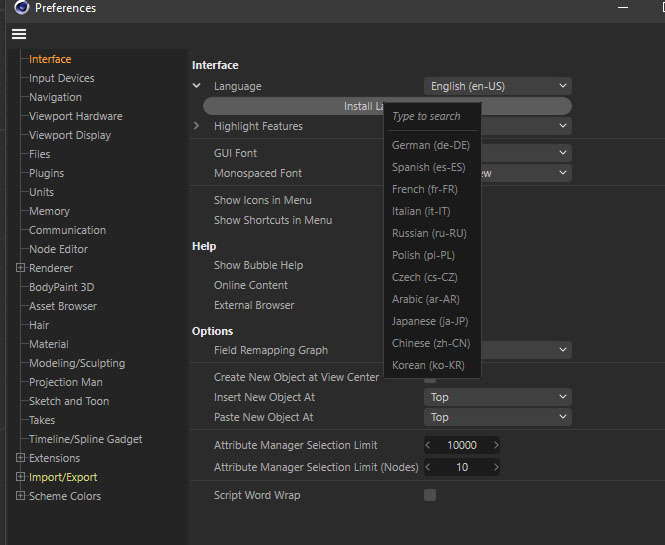Image resolution: width=665 pixels, height=545 pixels.
Task: Expand the Import/Export tree node
Action: coord(20,477)
